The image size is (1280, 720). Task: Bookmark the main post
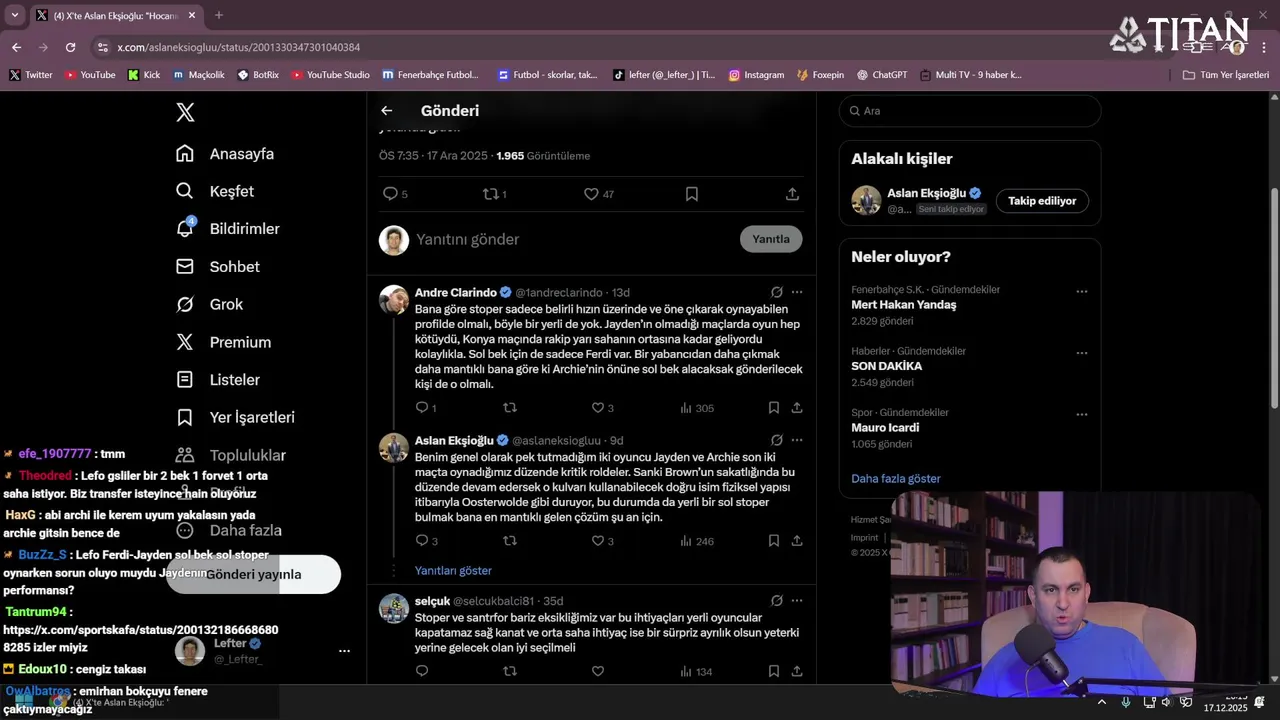pos(692,194)
